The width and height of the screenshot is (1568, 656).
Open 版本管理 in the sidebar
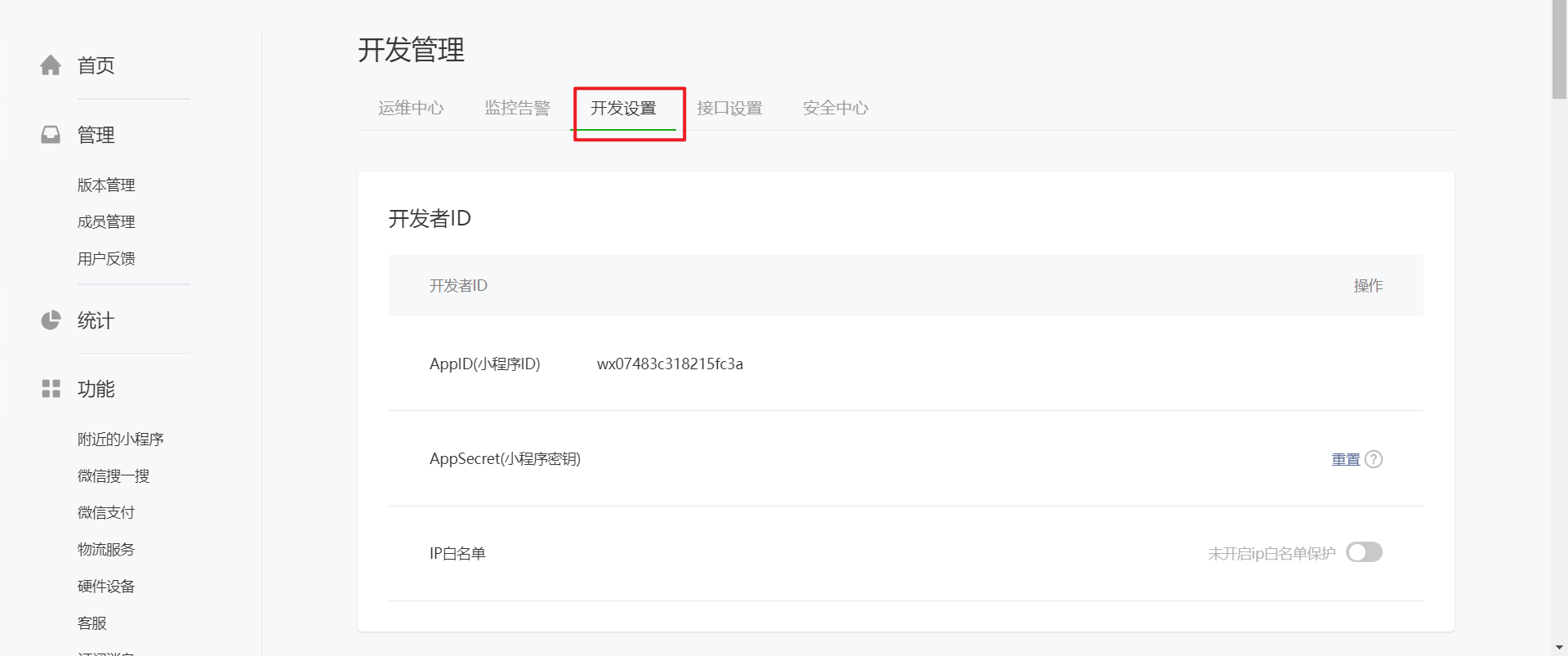pyautogui.click(x=106, y=185)
